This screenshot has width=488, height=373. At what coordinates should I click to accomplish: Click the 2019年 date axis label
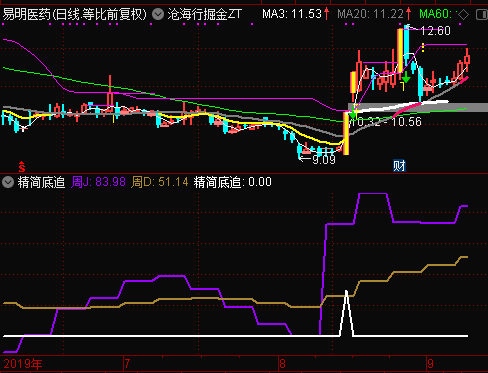tap(23, 364)
